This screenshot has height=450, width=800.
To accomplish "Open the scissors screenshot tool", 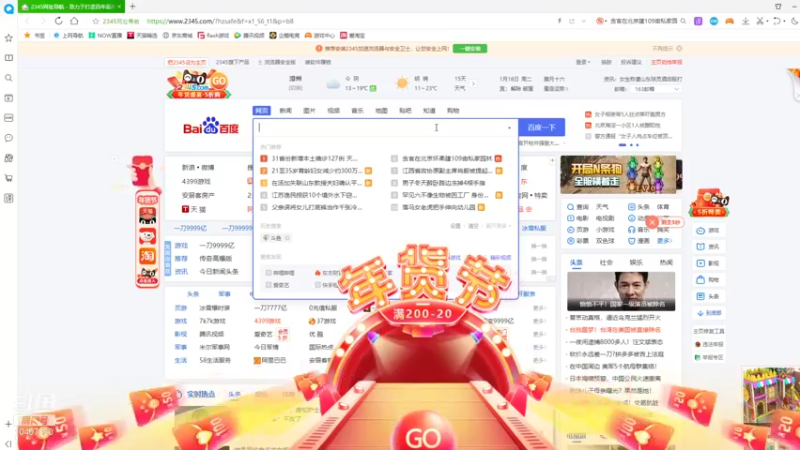I will (x=760, y=21).
